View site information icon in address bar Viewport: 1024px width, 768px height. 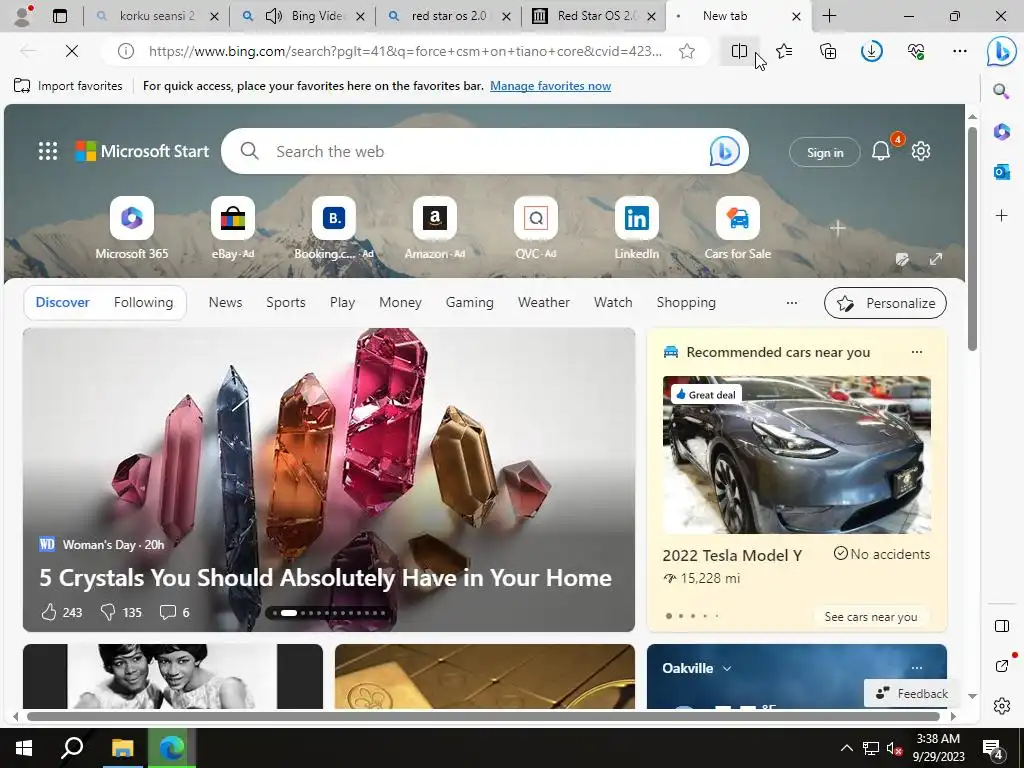click(126, 51)
